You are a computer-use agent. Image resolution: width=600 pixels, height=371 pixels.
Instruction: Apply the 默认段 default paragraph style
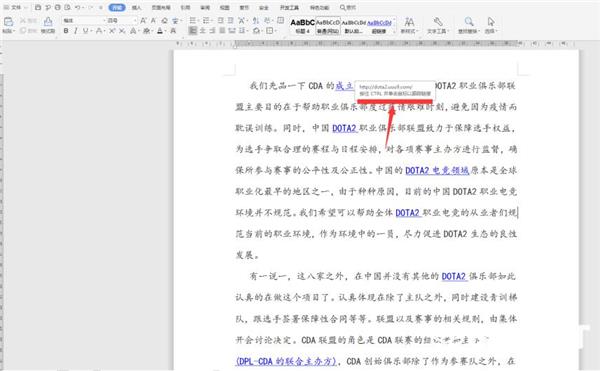(x=354, y=26)
